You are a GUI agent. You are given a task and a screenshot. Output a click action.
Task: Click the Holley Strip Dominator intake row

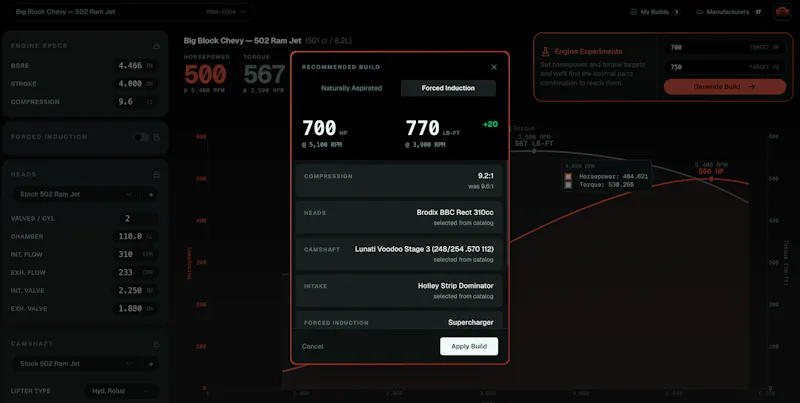(x=399, y=291)
